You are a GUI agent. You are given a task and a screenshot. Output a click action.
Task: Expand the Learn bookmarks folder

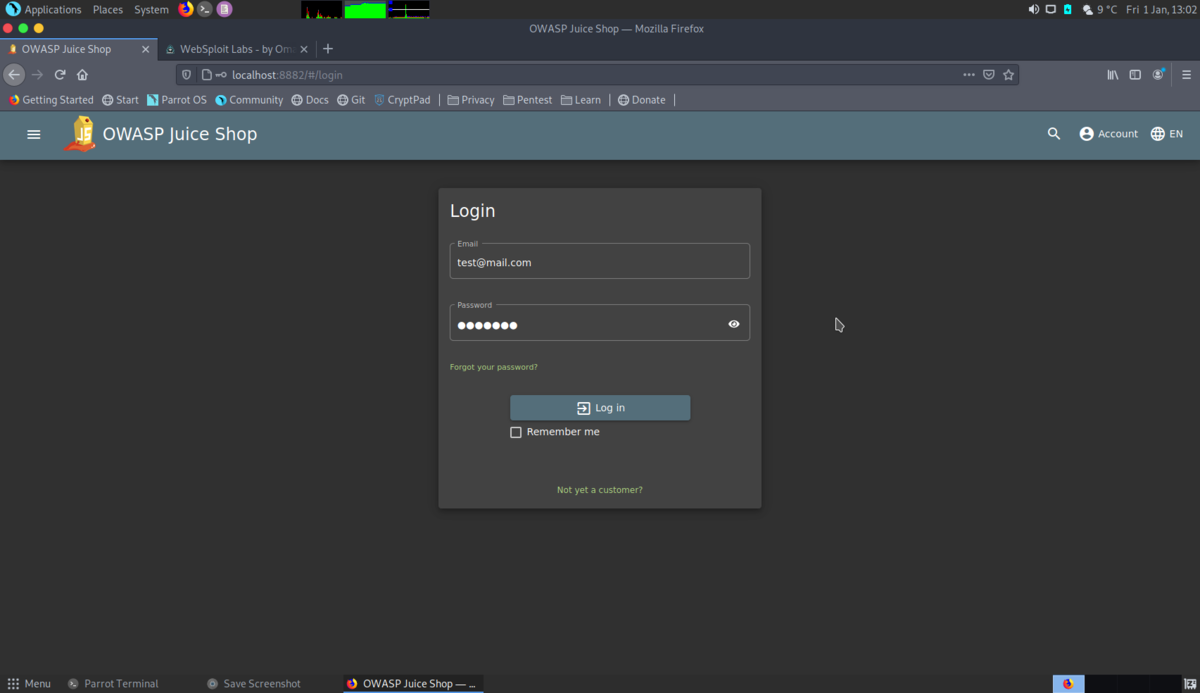pyautogui.click(x=581, y=100)
